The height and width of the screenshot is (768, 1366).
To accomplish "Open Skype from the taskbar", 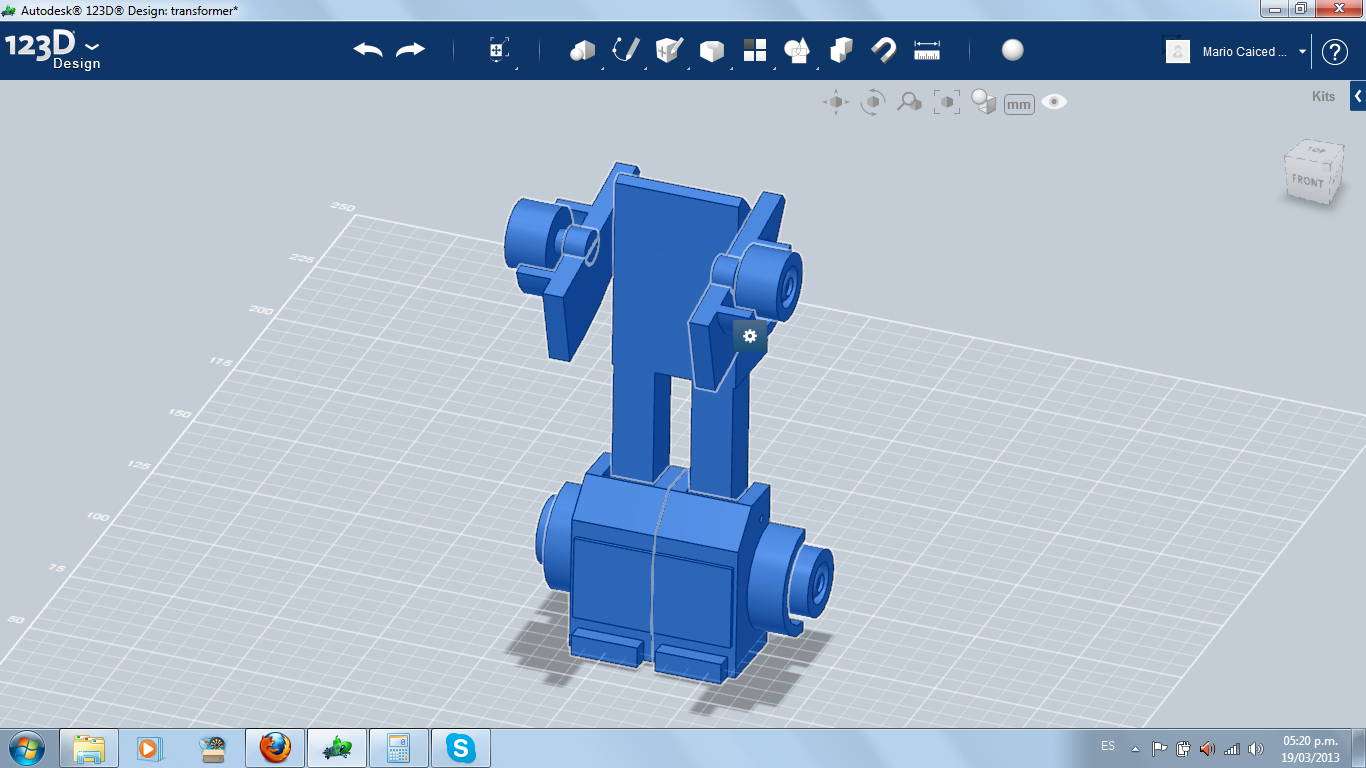I will tap(460, 748).
